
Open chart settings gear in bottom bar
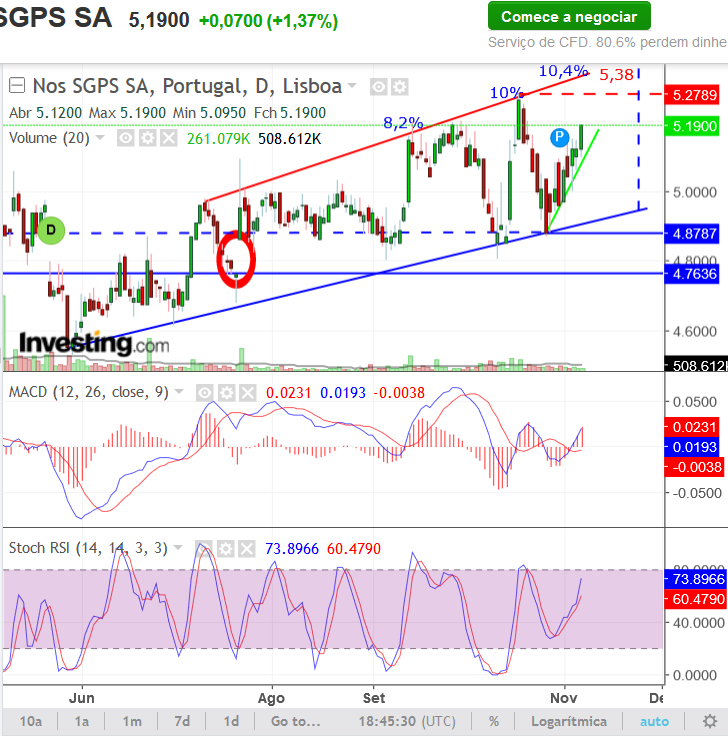point(710,721)
